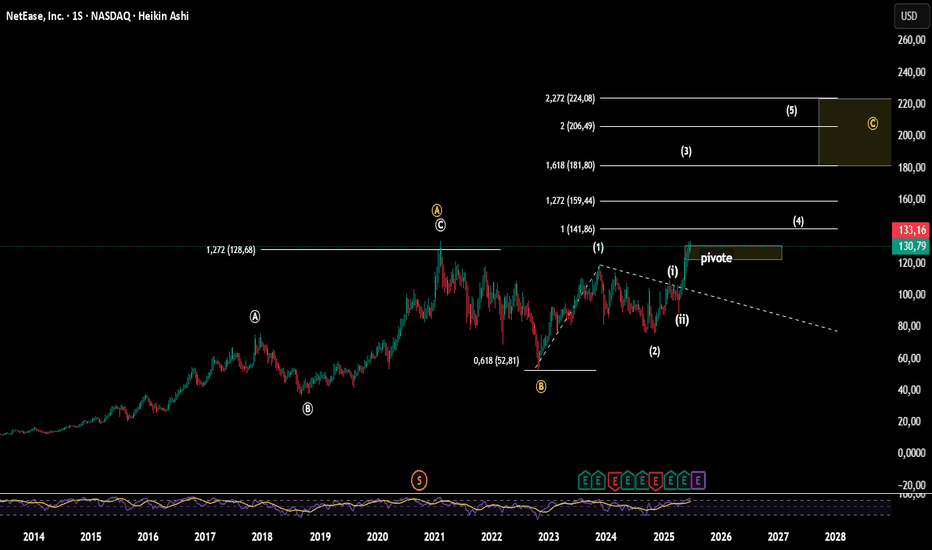932x550 pixels.
Task: Select the (3) wave label
Action: click(686, 151)
